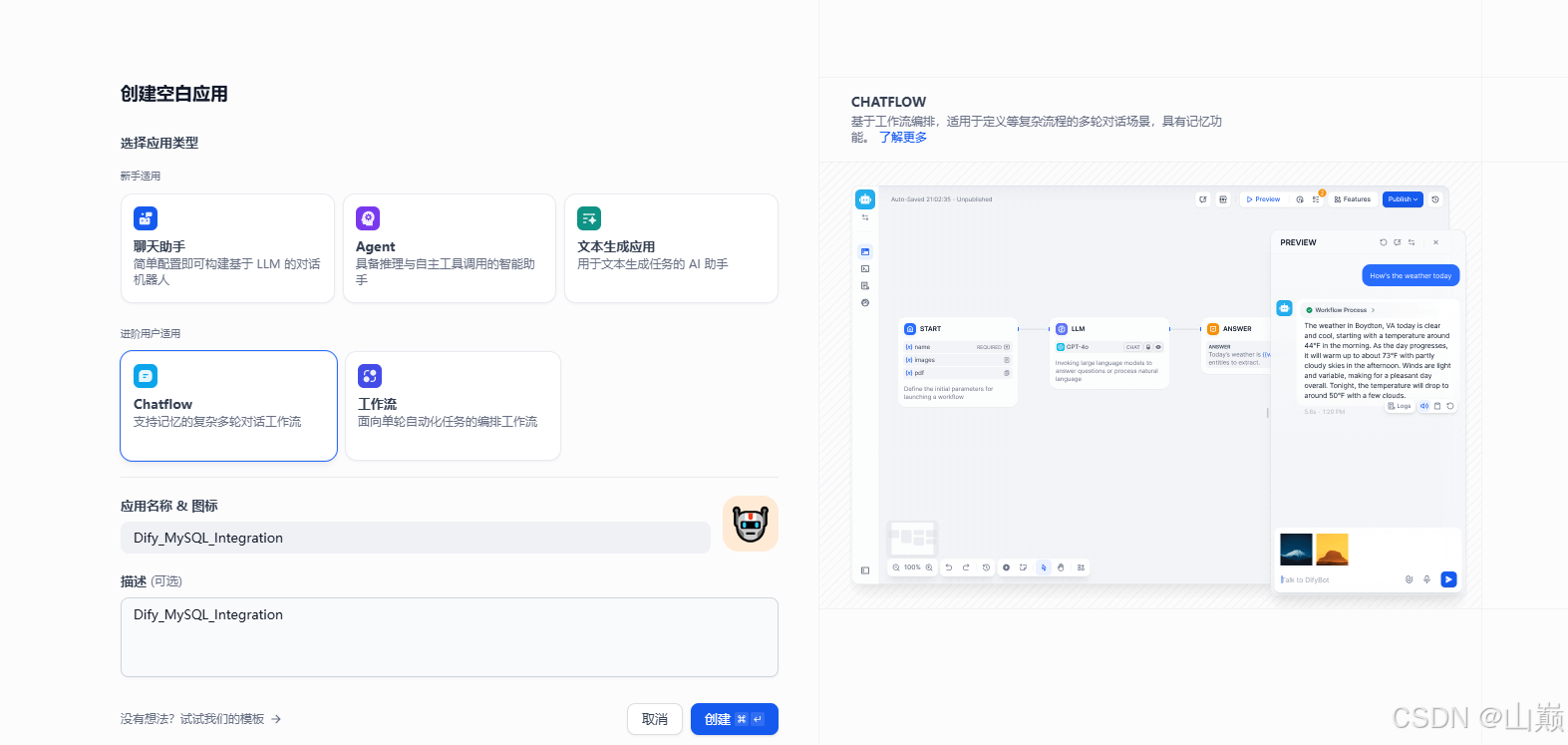Click the speaker audio icon beside Logs
The height and width of the screenshot is (745, 1568).
pos(1424,406)
